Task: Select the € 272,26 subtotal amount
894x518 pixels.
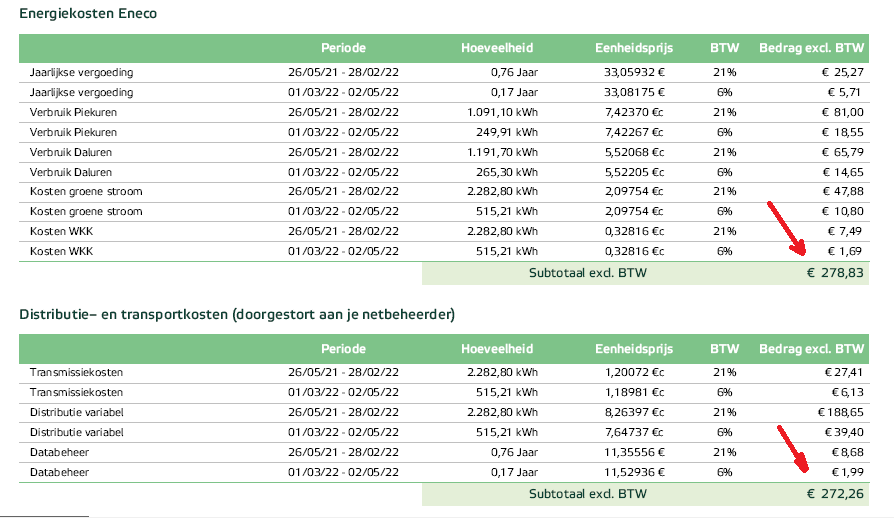Action: tap(835, 494)
